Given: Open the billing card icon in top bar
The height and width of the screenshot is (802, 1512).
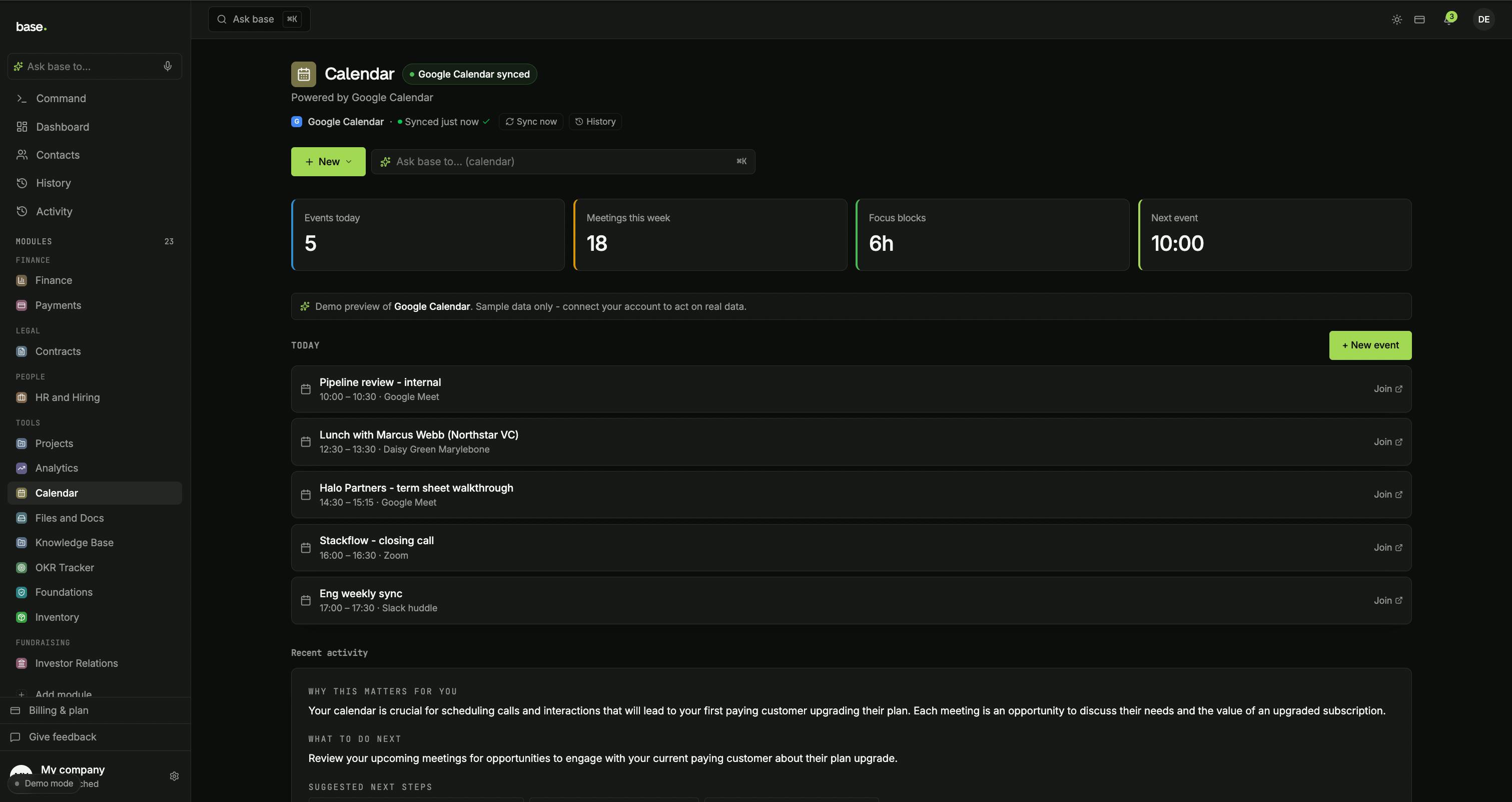Looking at the screenshot, I should pyautogui.click(x=1419, y=20).
